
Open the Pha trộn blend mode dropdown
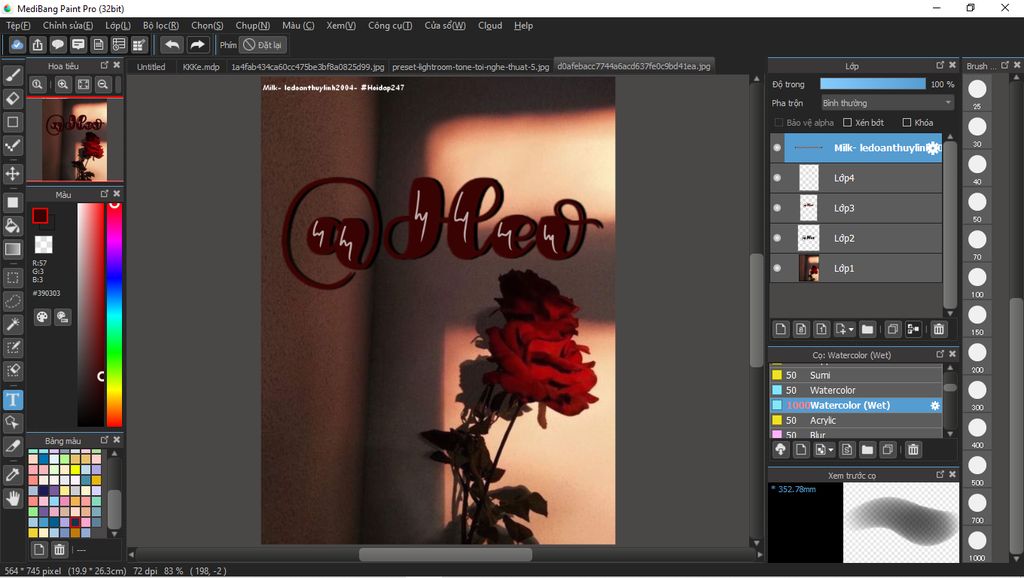point(887,103)
